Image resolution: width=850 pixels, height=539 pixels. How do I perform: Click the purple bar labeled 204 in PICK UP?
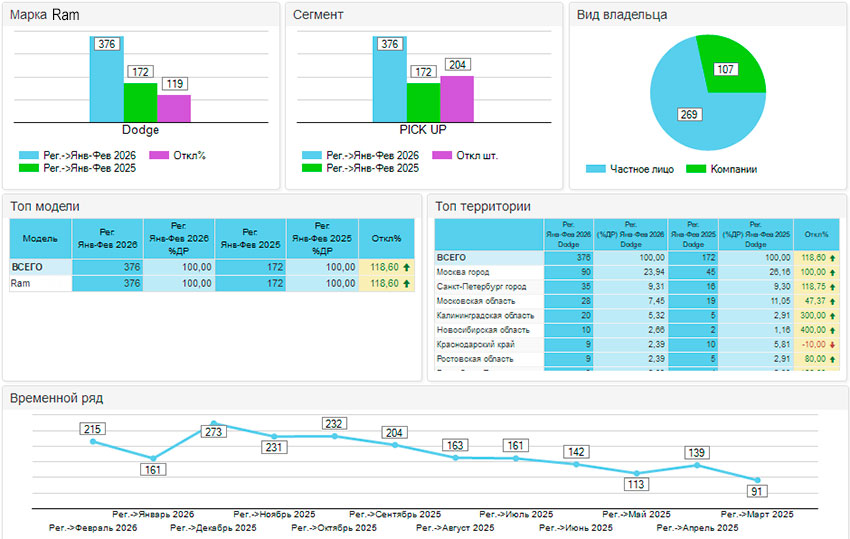pyautogui.click(x=457, y=98)
